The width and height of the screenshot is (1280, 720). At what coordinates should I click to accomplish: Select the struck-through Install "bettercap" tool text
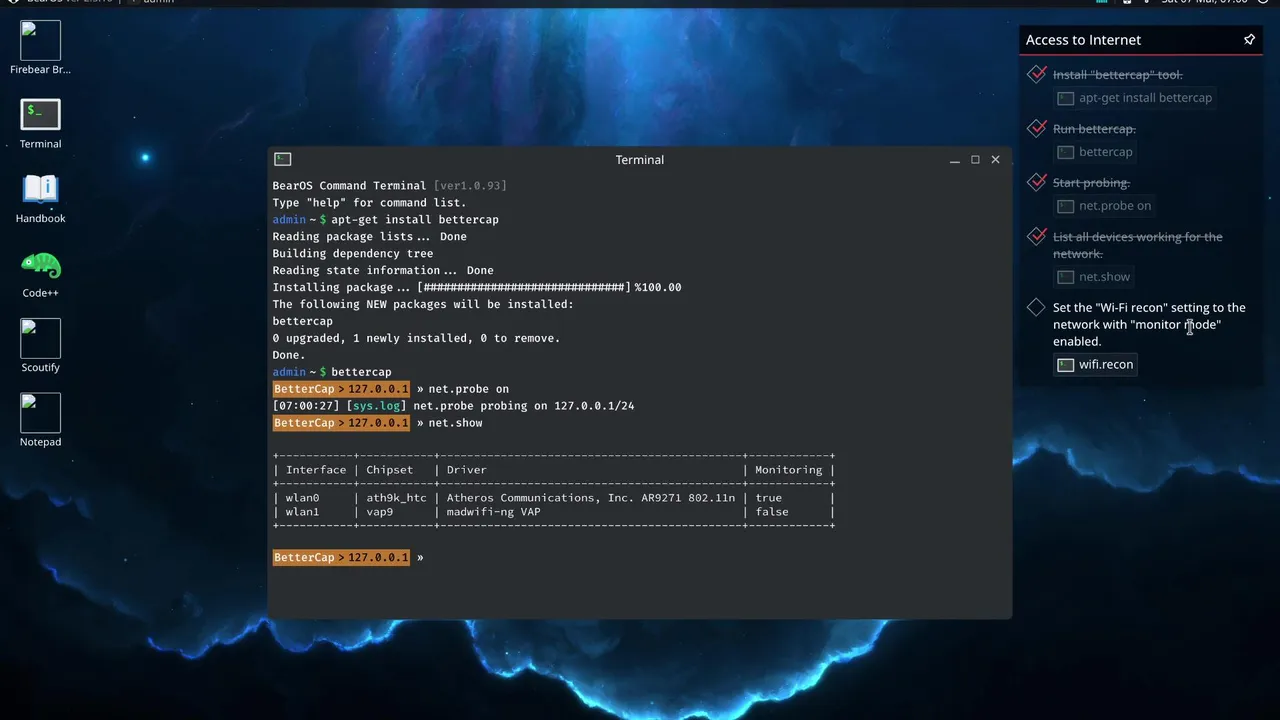(1117, 75)
